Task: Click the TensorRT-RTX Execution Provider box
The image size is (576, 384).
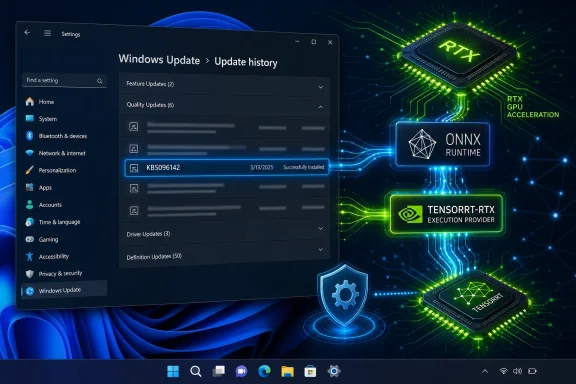Action: coord(446,214)
